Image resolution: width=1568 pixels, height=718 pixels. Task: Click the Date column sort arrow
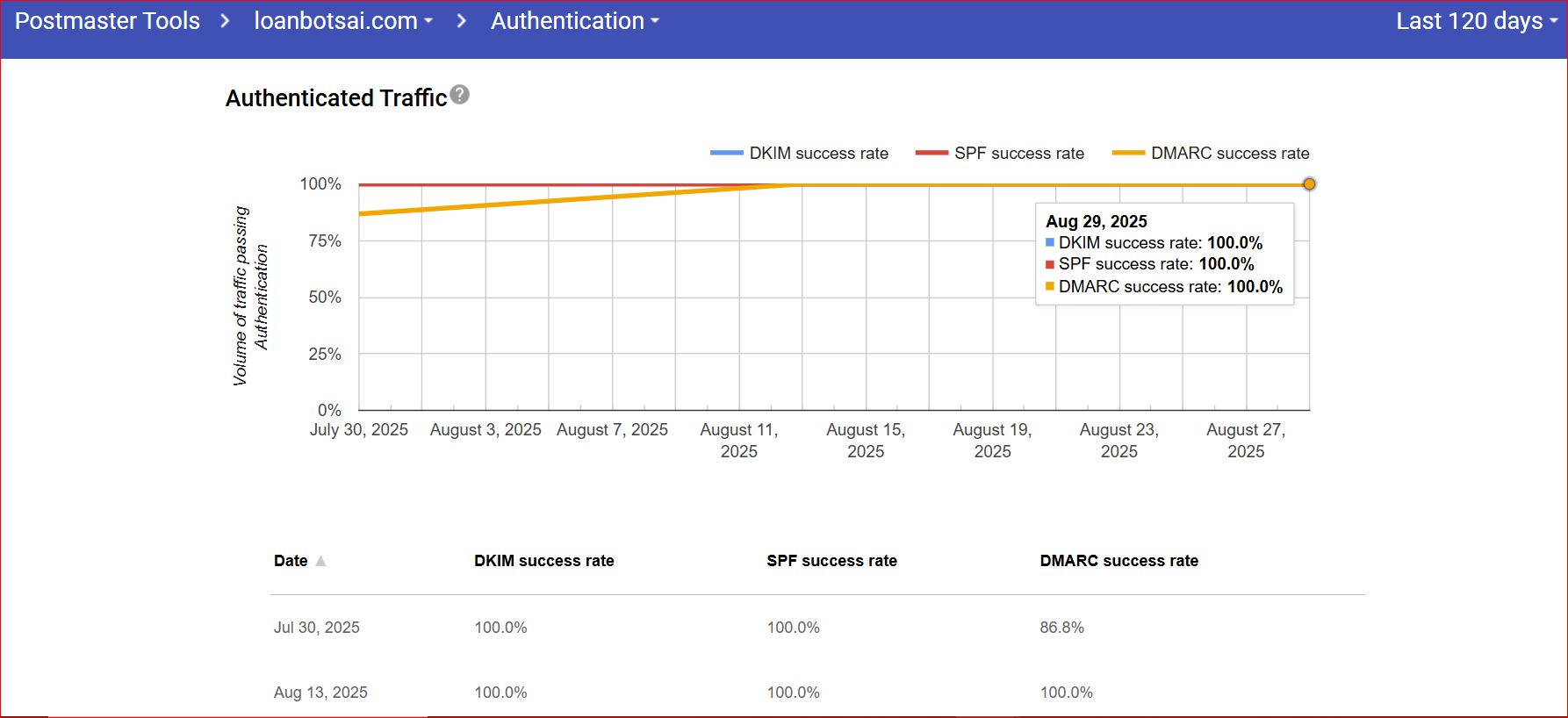(x=320, y=561)
